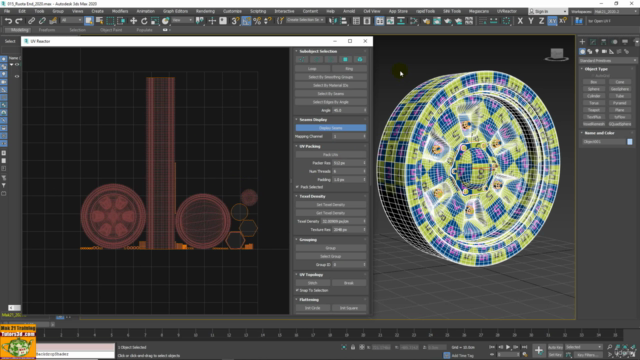Open the Standard Primitives dropdown
This screenshot has width=640, height=360.
[x=607, y=60]
